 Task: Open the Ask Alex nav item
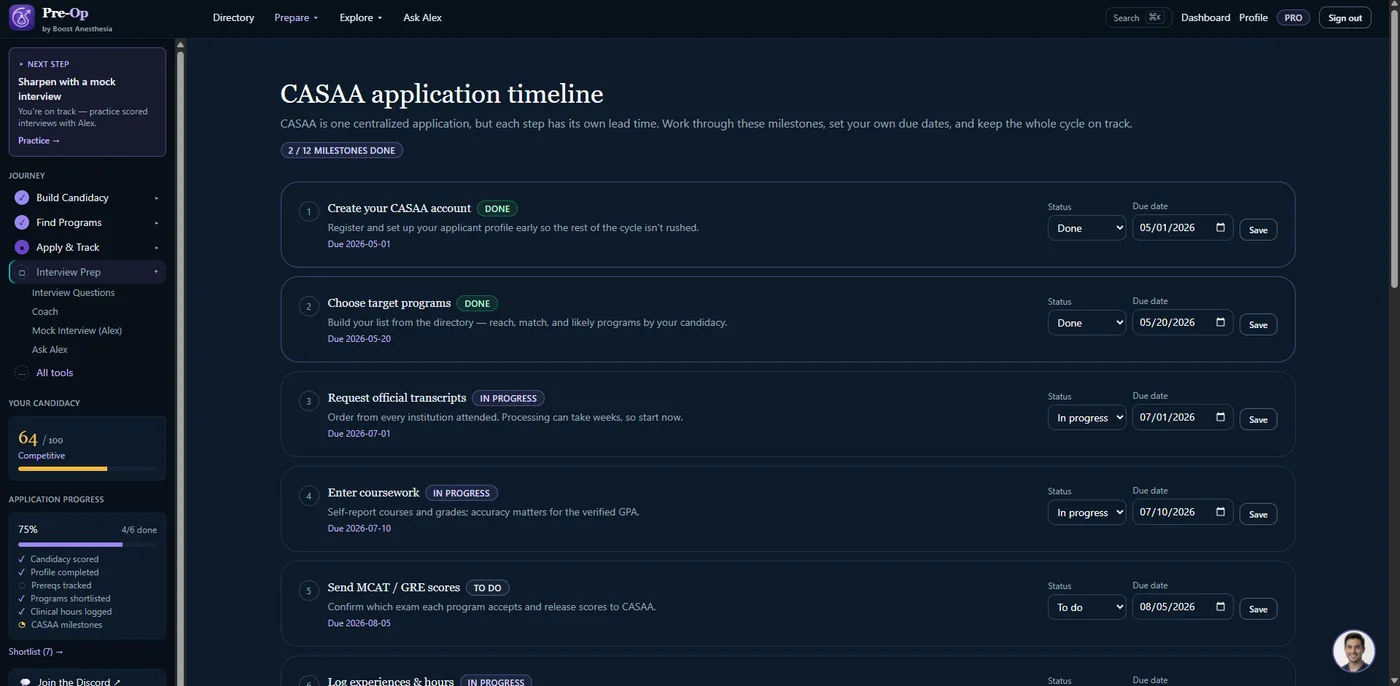pyautogui.click(x=422, y=18)
